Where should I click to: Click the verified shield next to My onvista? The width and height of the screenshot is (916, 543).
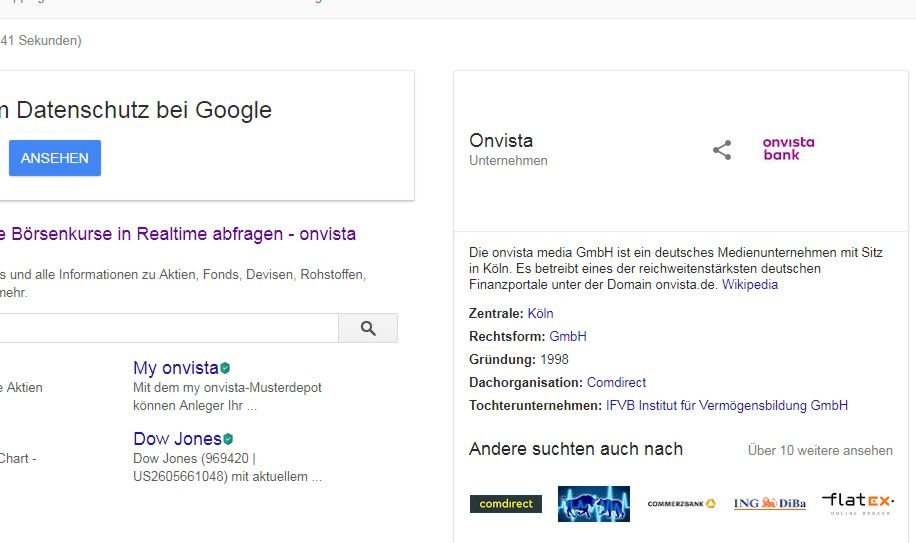tap(225, 368)
